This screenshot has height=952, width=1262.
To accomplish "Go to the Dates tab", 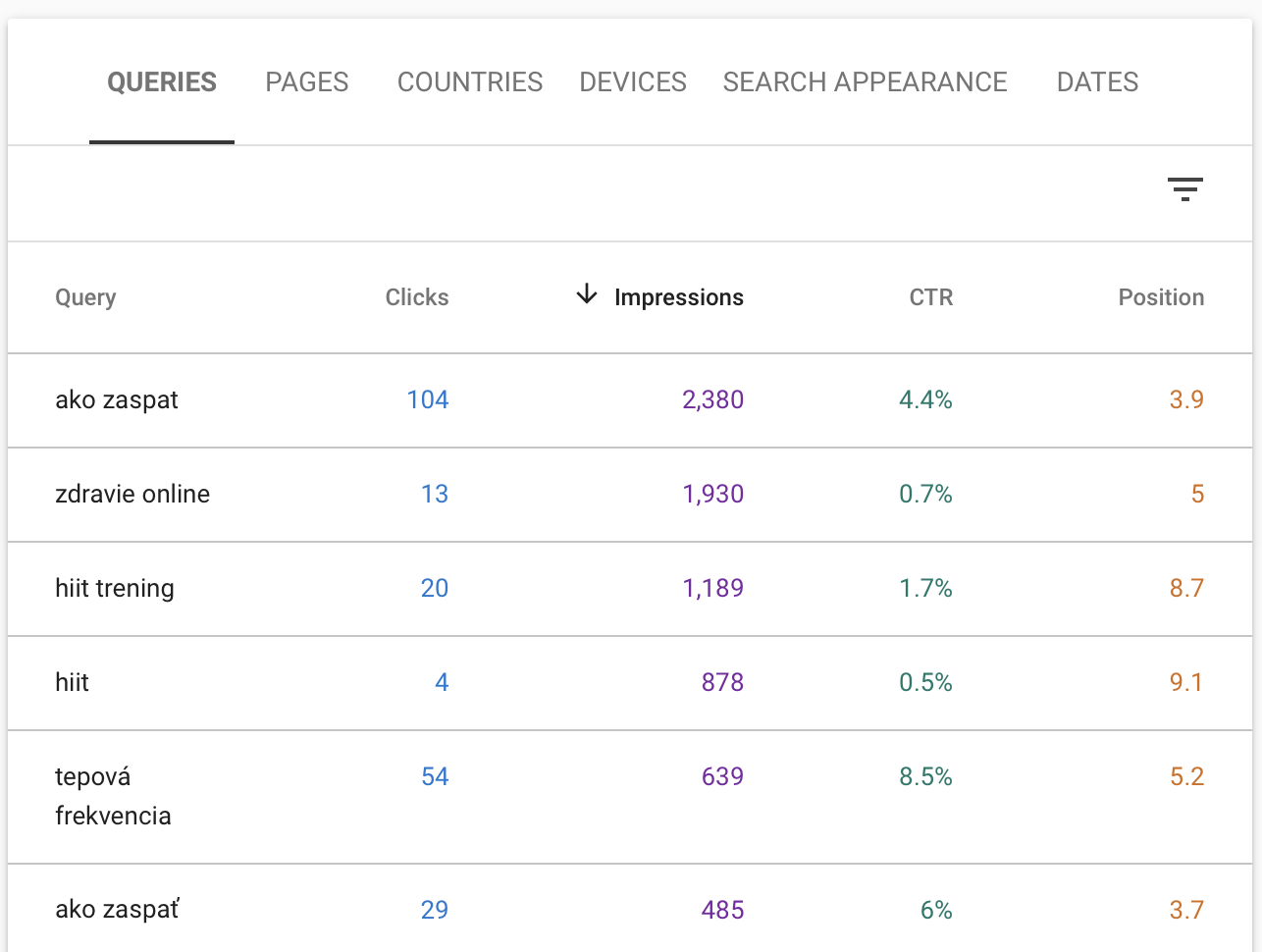I will pos(1097,82).
